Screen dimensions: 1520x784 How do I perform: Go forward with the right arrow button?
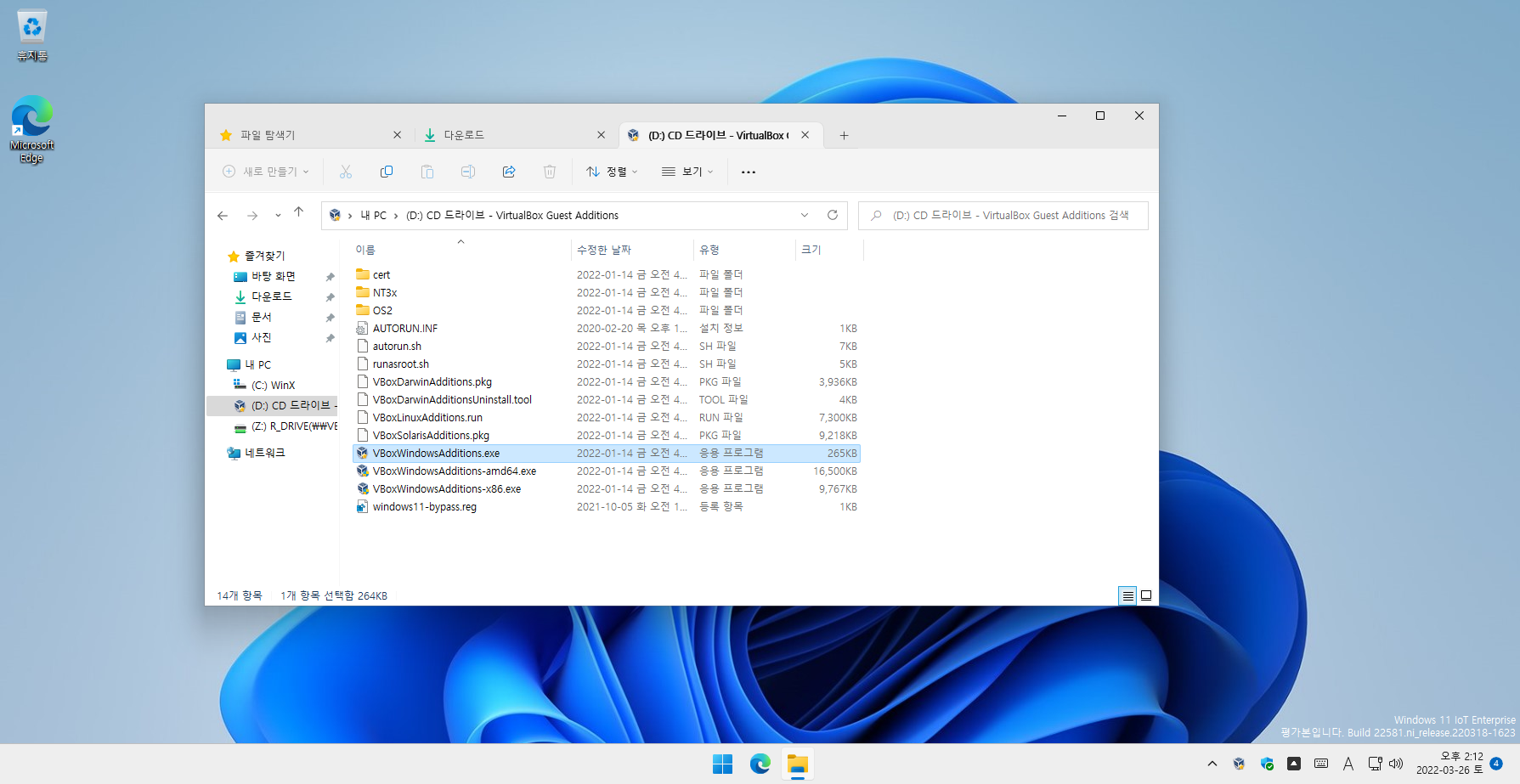(x=252, y=216)
